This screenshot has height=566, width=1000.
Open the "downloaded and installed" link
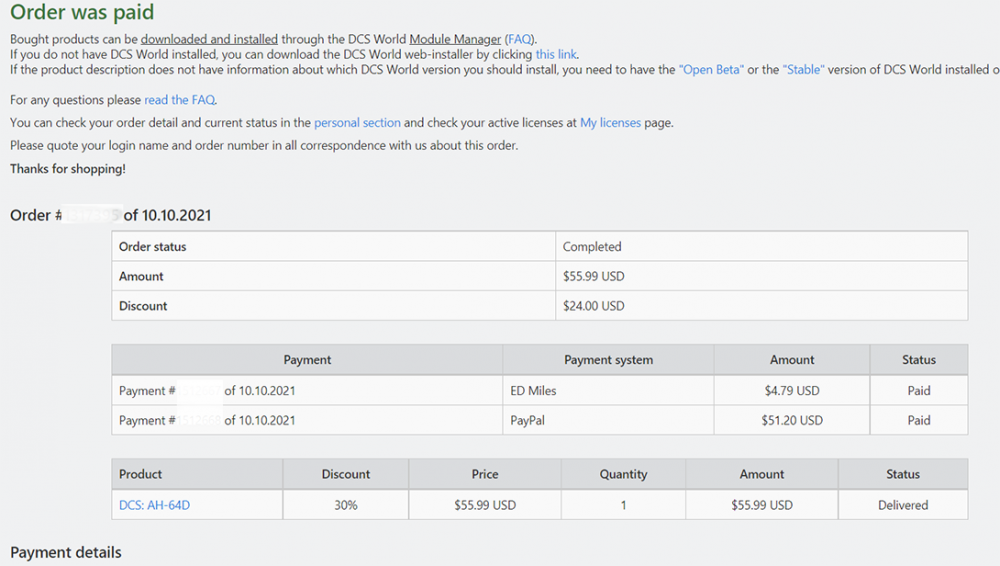[x=209, y=39]
